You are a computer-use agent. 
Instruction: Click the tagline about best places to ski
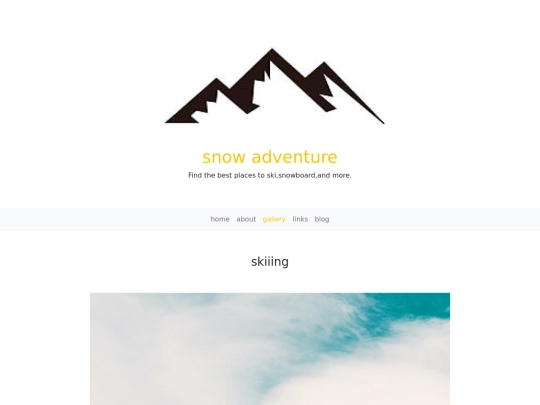[270, 175]
